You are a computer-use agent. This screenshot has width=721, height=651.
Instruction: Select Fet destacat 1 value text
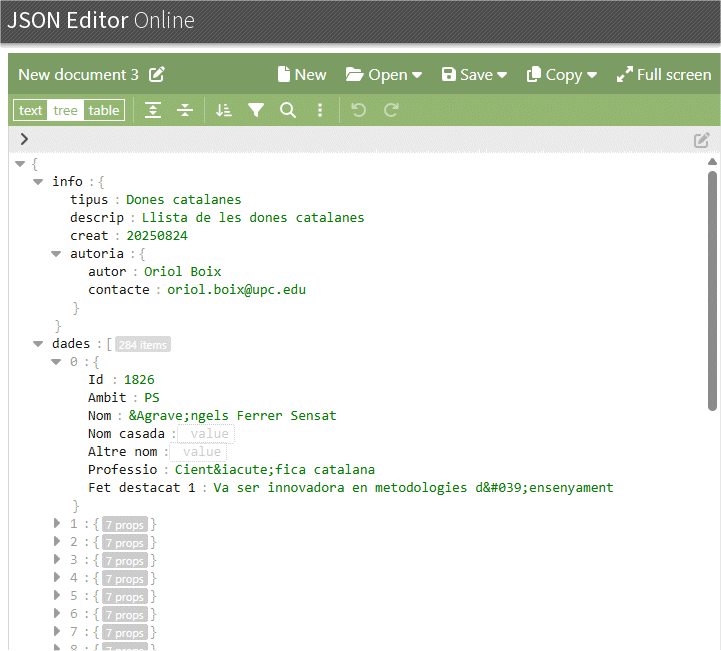(413, 488)
